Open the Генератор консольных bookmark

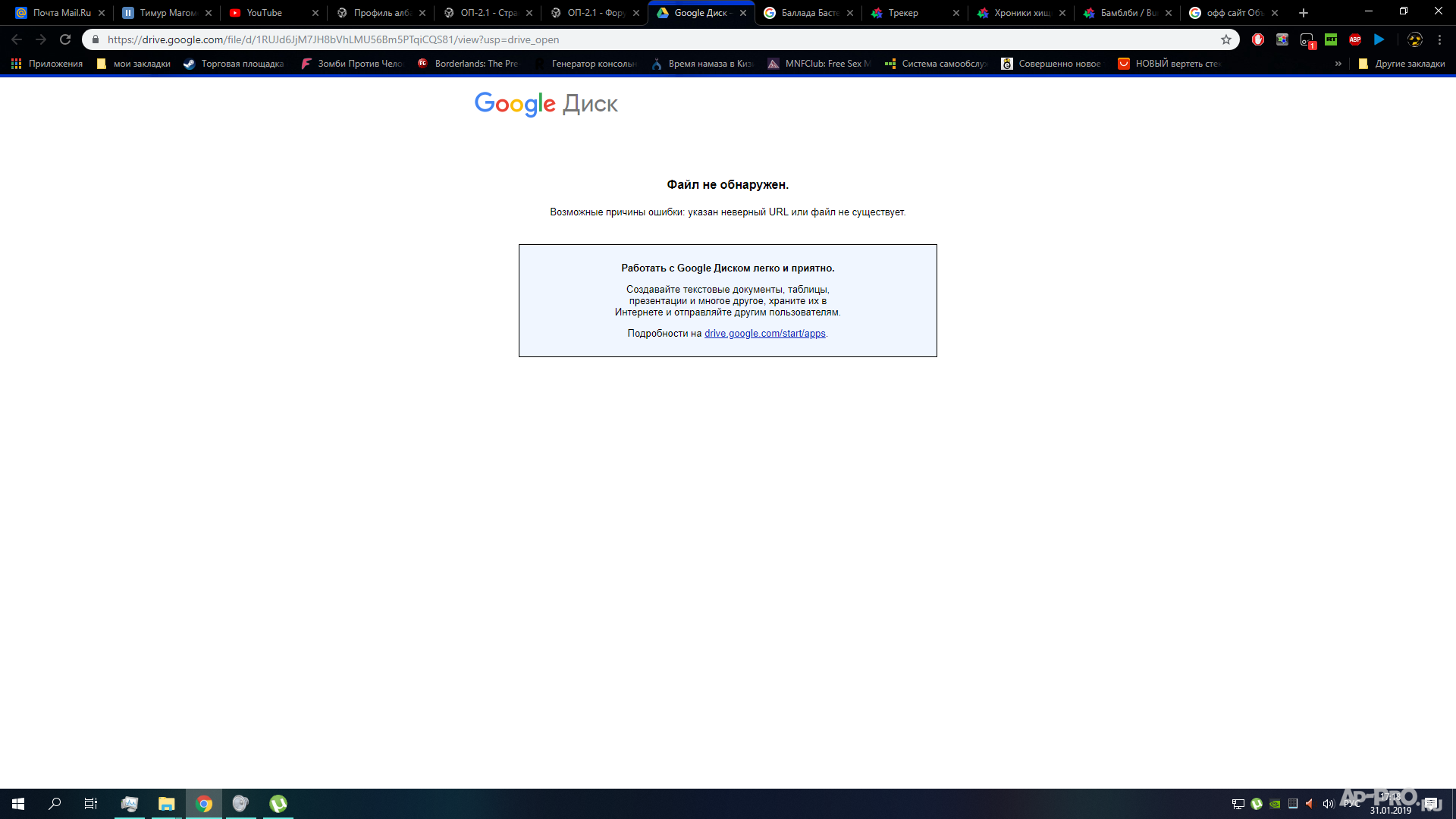click(585, 64)
